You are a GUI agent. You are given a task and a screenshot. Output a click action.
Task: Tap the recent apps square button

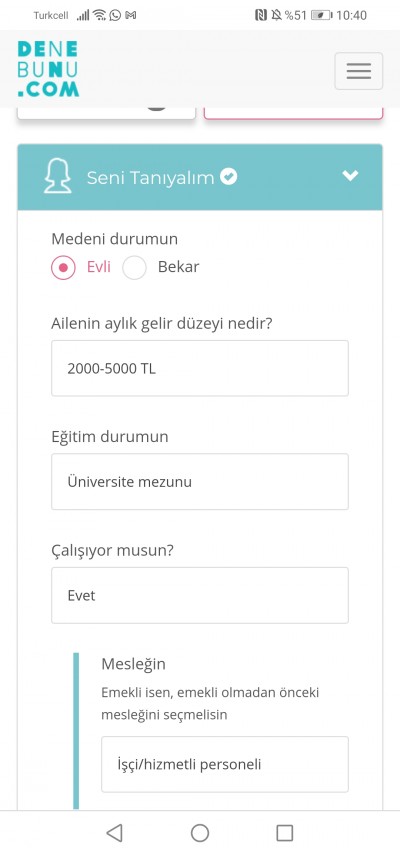coord(285,833)
